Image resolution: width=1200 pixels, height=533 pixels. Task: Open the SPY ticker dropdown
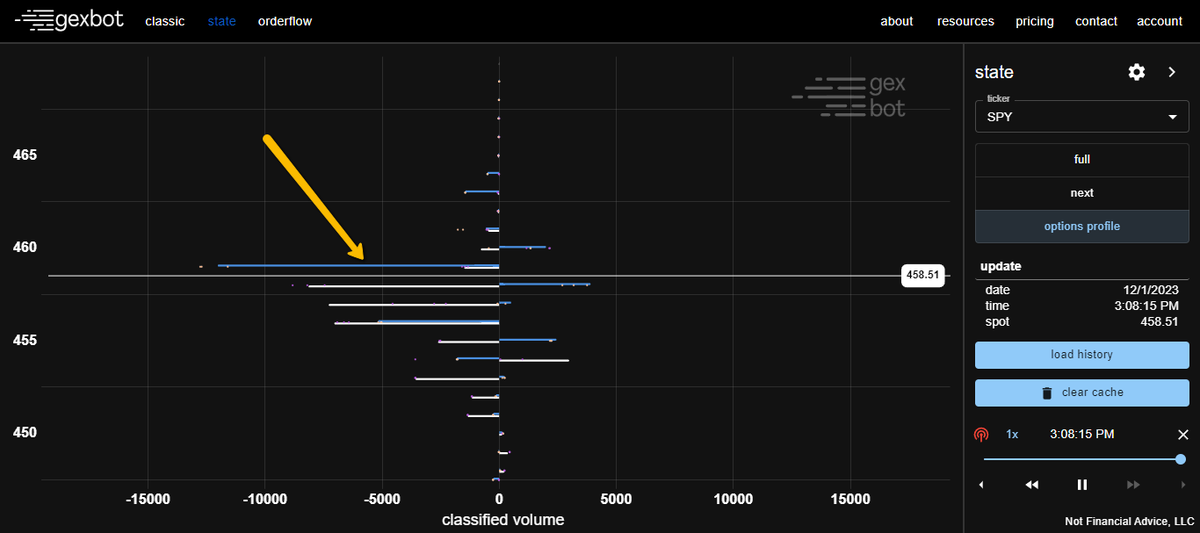click(x=1082, y=116)
